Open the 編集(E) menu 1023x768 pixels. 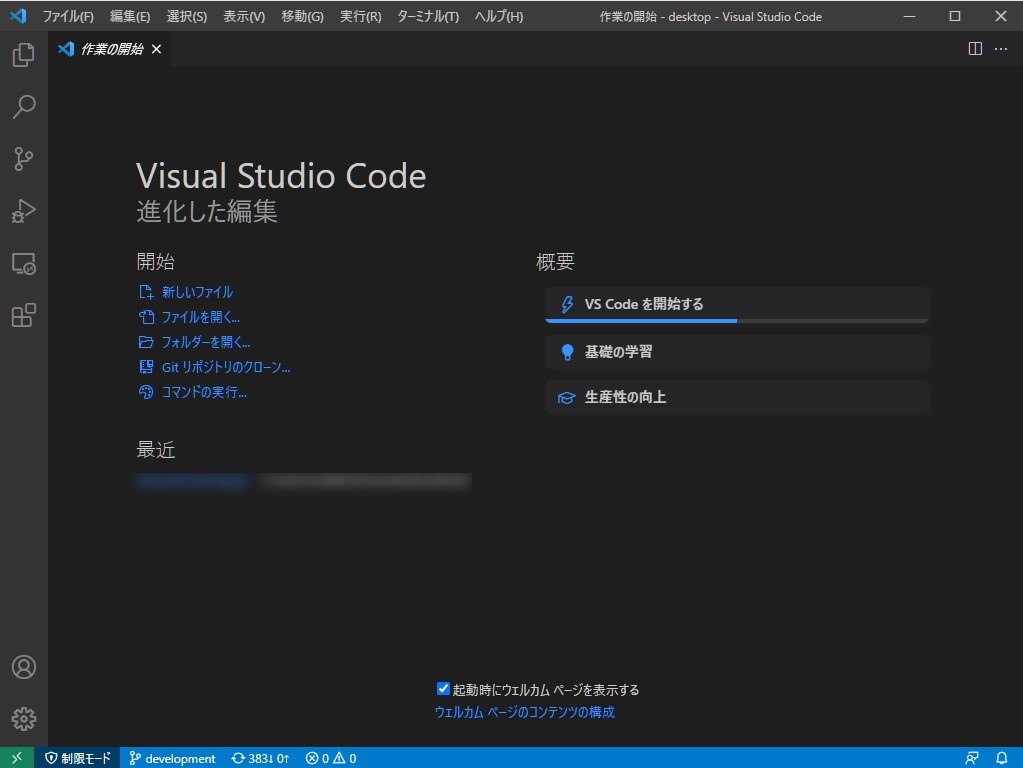click(x=130, y=16)
